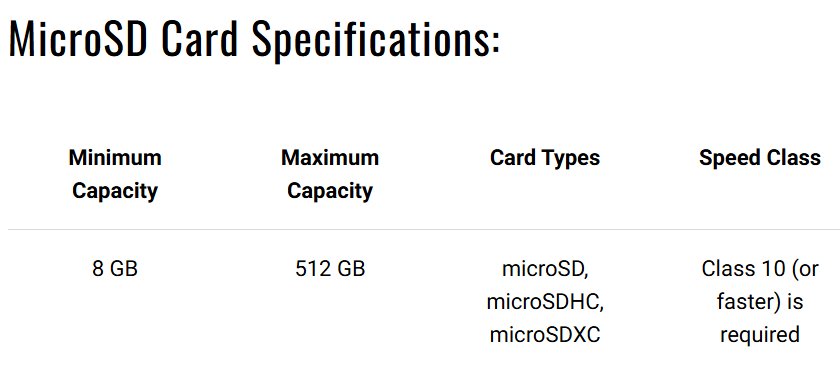Click the MicroSD Card Specifications heading
The image size is (840, 368).
click(x=254, y=40)
